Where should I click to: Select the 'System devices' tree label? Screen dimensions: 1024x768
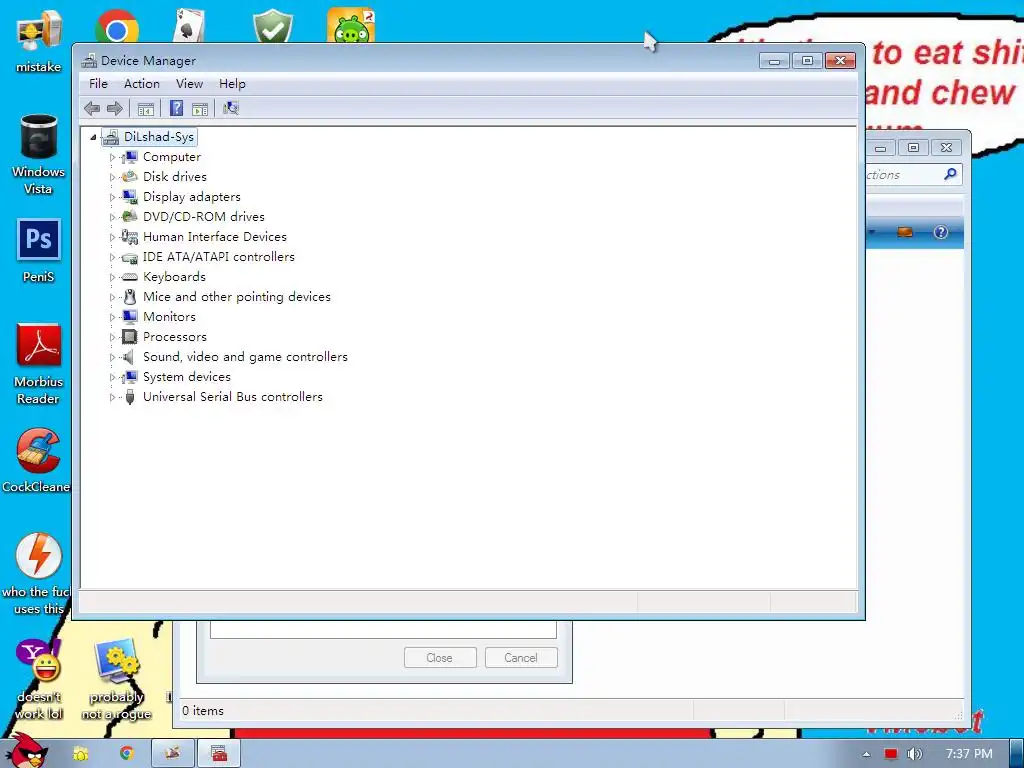pos(187,377)
